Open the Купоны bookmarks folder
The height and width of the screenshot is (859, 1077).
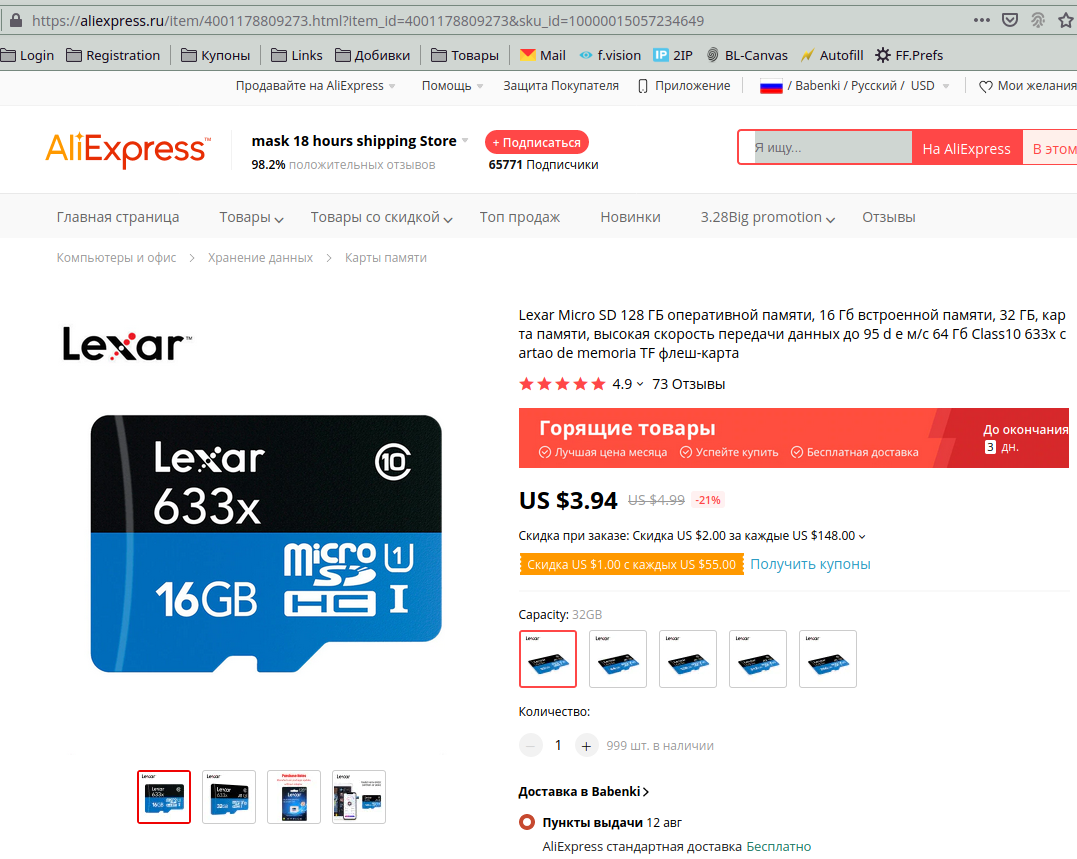coord(216,56)
